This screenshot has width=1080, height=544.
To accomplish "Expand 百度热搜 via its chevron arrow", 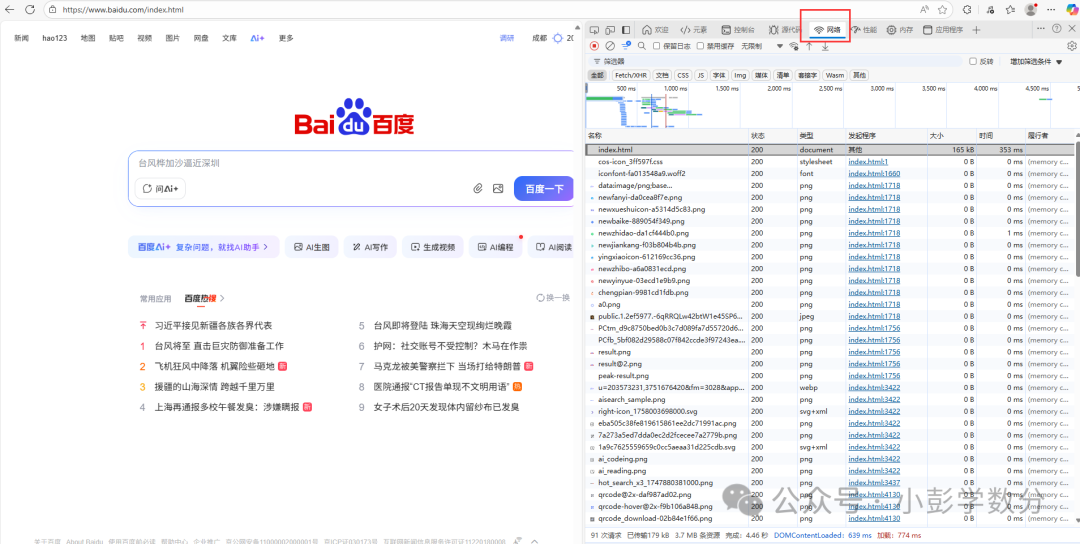I will pos(222,298).
